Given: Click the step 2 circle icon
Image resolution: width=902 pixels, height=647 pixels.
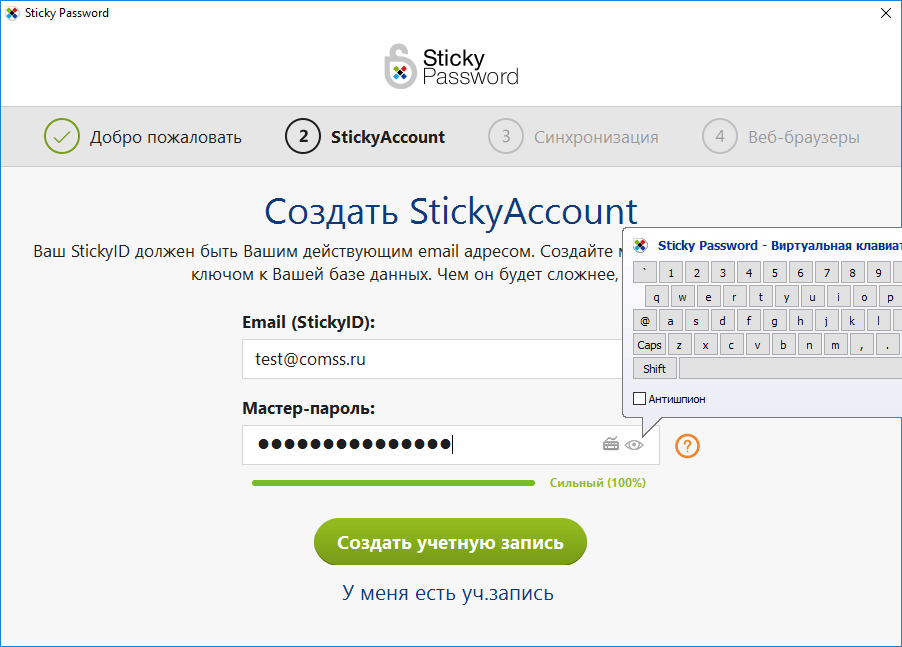Looking at the screenshot, I should [303, 137].
